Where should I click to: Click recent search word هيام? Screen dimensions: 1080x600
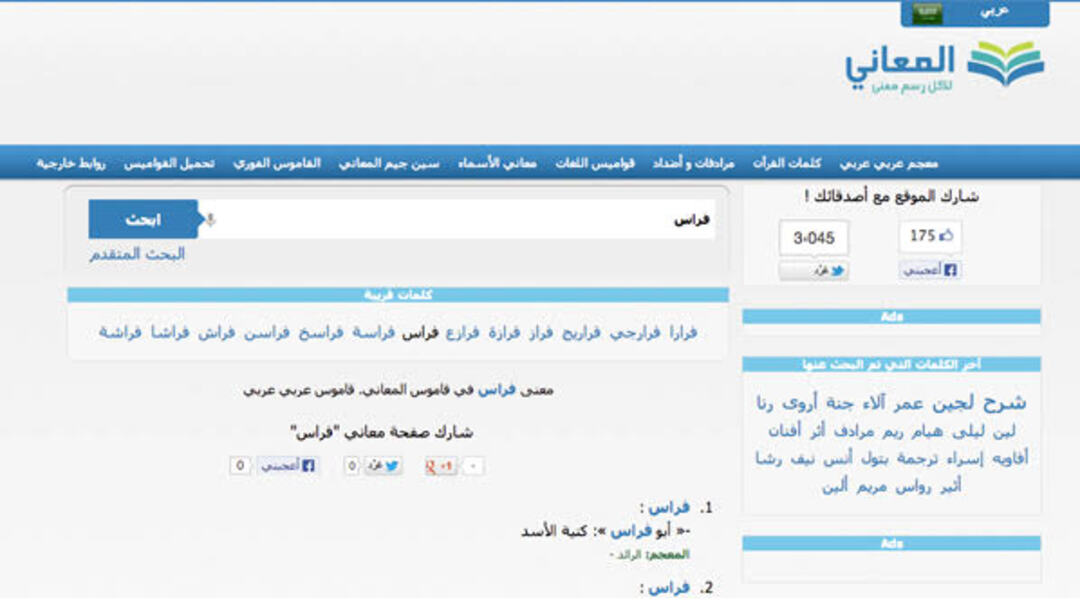927,432
